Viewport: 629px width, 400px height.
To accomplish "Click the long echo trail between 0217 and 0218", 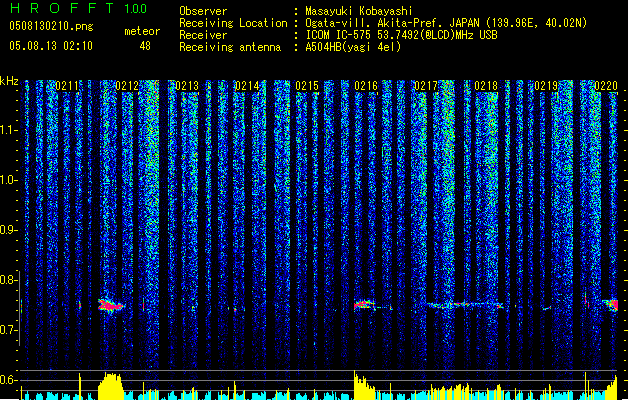I will pos(463,305).
